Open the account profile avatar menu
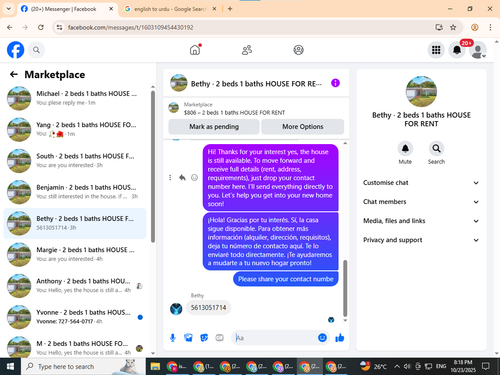Viewport: 500px width, 375px height. [478, 50]
